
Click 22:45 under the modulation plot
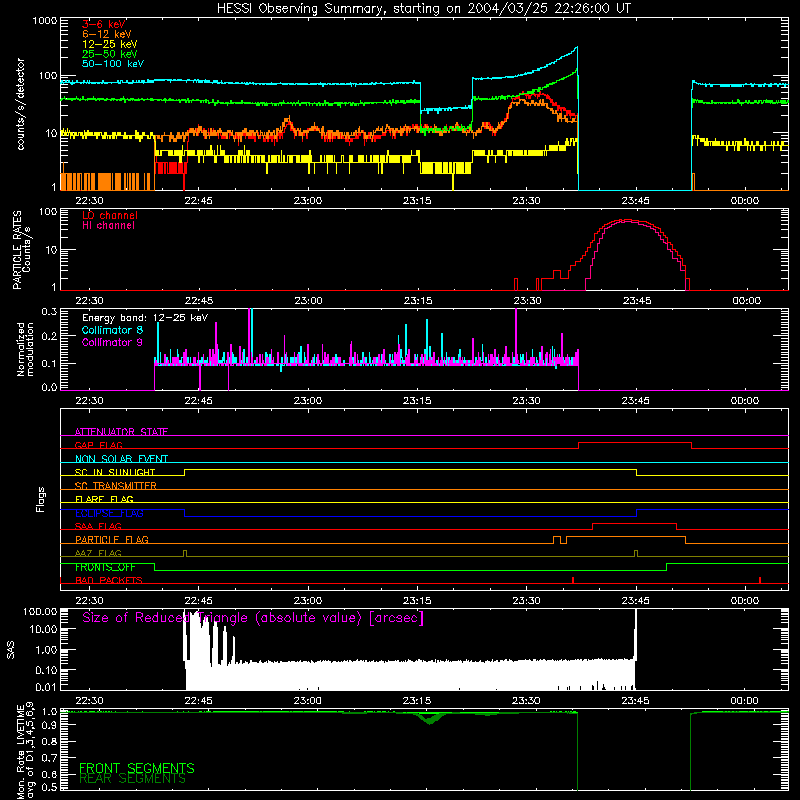198,401
